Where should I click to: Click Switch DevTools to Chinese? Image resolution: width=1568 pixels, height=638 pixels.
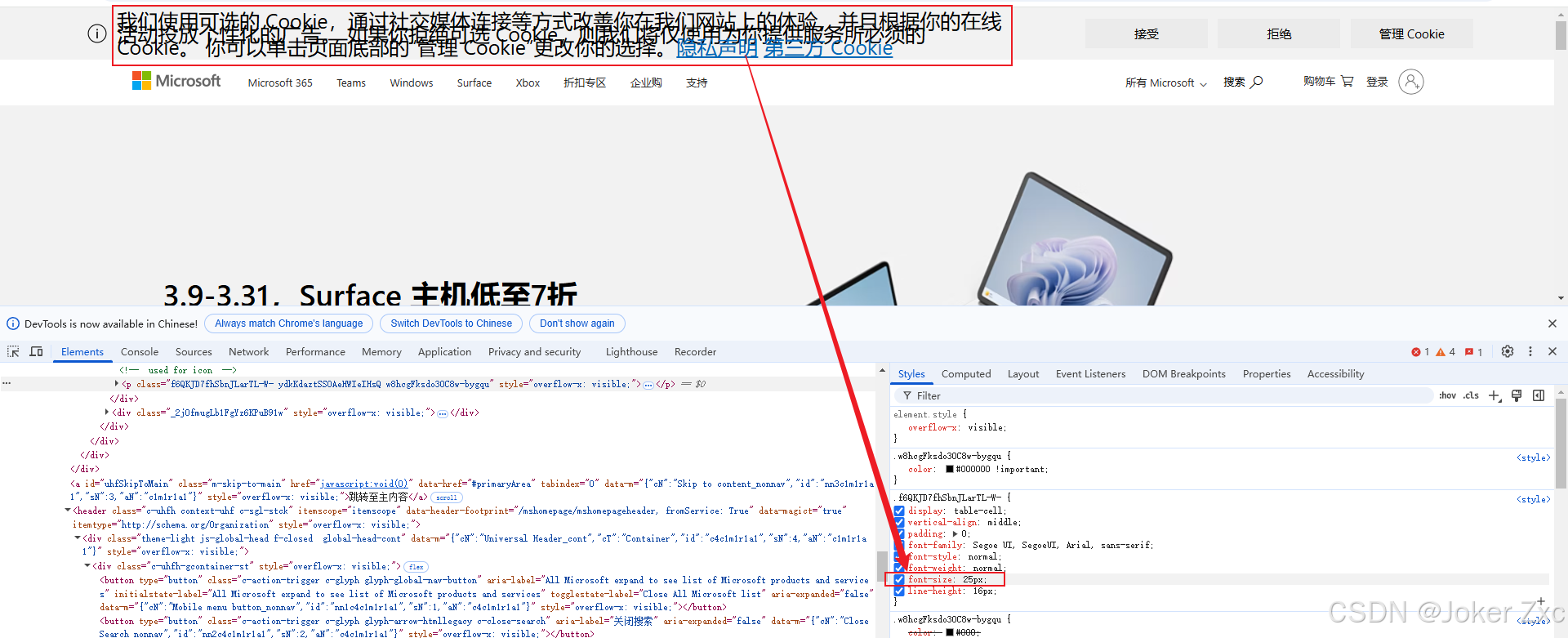(452, 323)
